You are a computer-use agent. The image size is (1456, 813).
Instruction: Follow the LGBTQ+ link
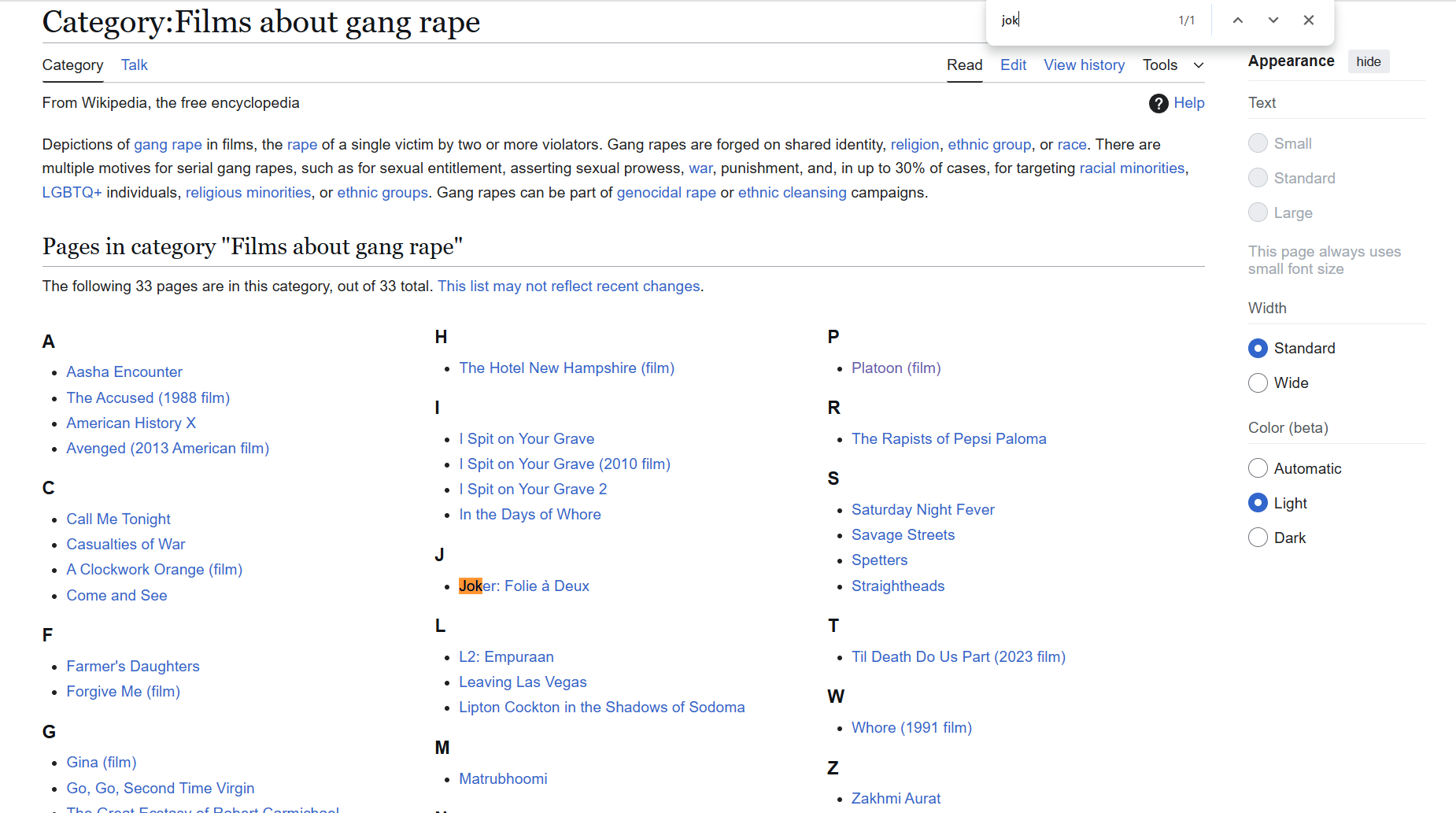[x=72, y=193]
